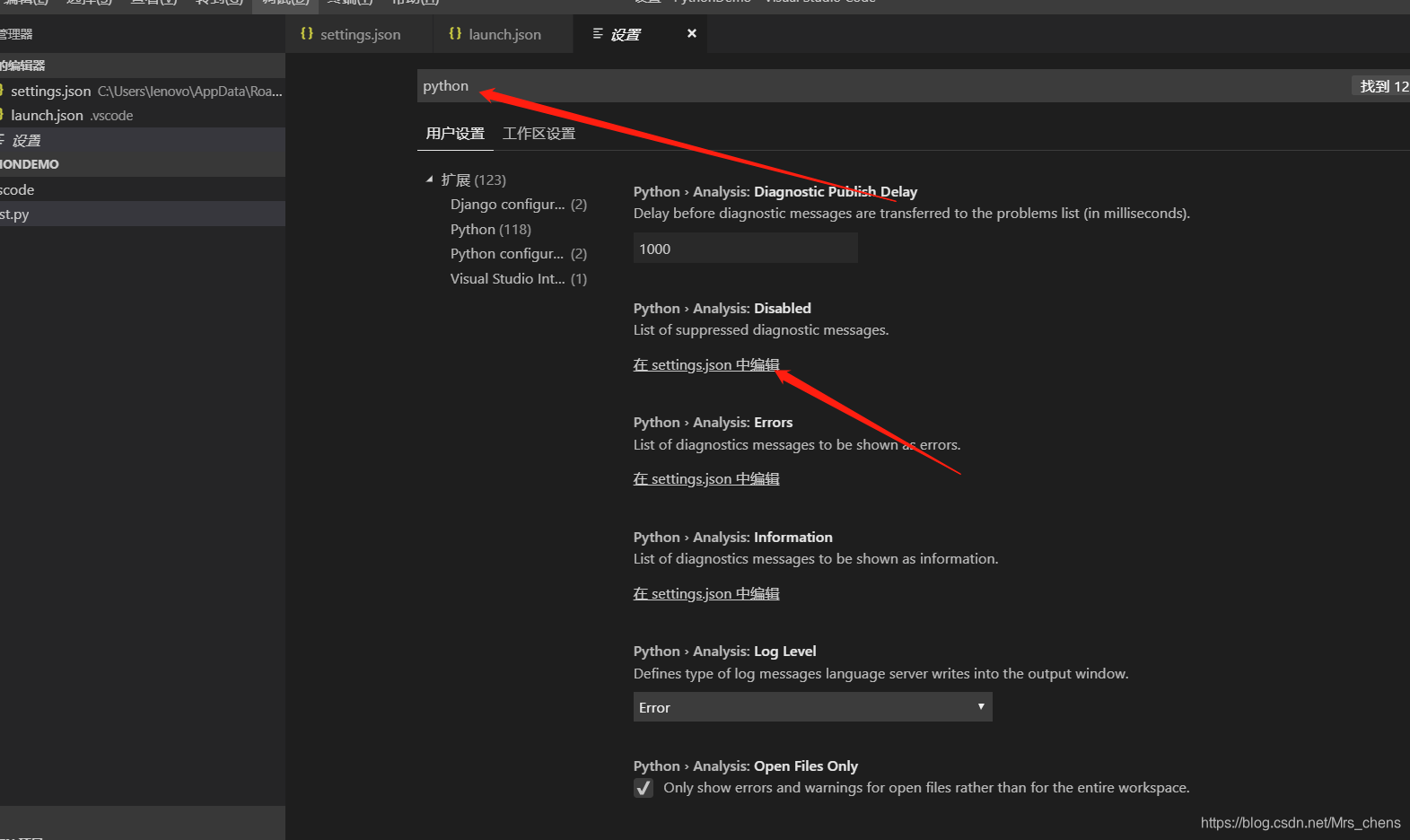Open the st.py file in explorer

click(x=143, y=214)
